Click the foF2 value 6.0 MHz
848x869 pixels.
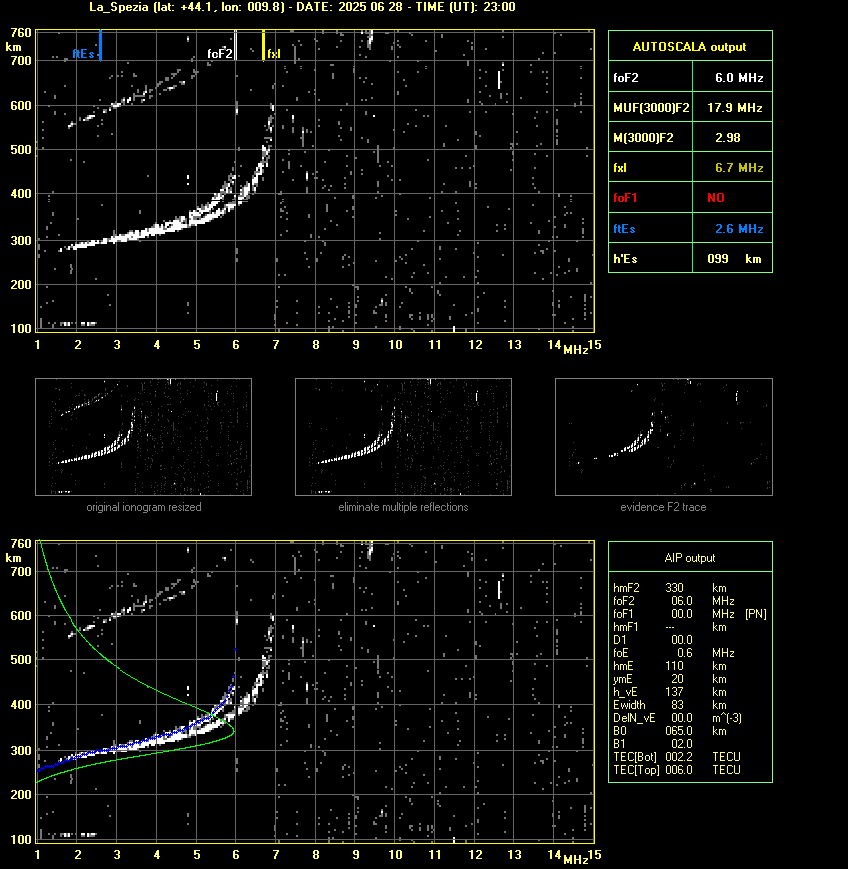tap(739, 78)
